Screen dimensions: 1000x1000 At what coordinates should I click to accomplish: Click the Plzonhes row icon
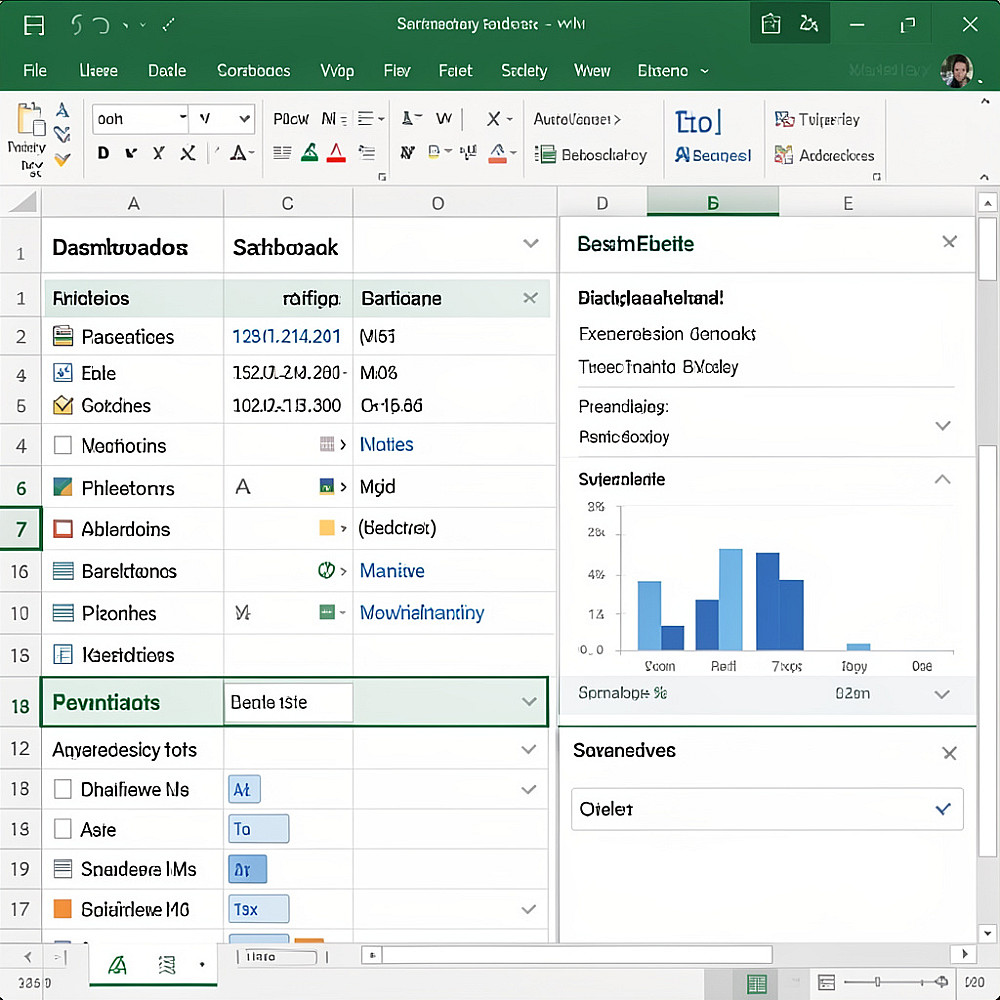click(x=62, y=613)
